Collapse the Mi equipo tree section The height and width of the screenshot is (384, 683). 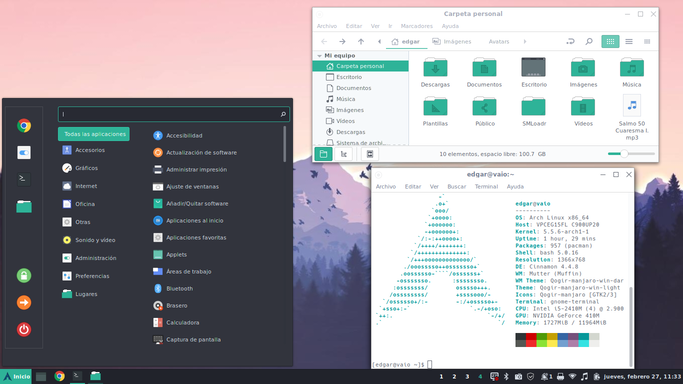coord(320,56)
